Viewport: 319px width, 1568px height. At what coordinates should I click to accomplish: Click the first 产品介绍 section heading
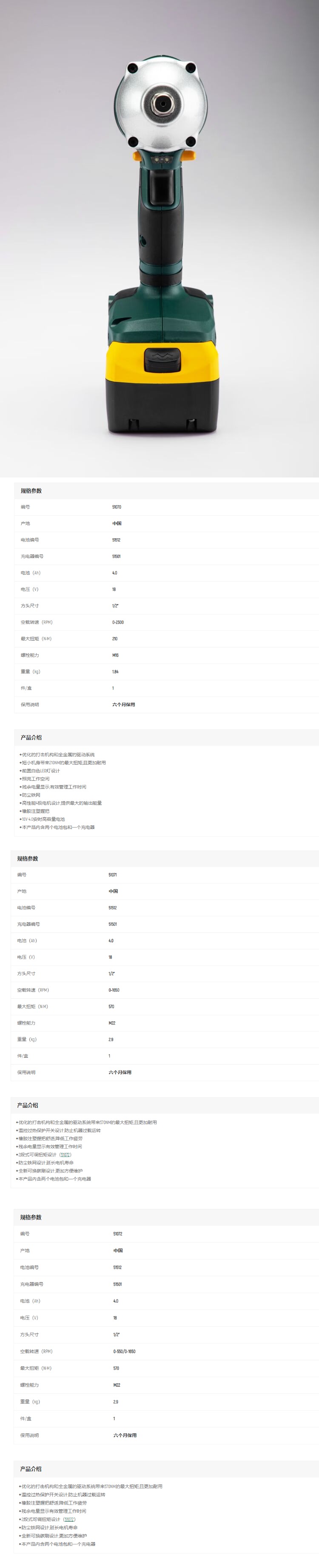[x=31, y=737]
